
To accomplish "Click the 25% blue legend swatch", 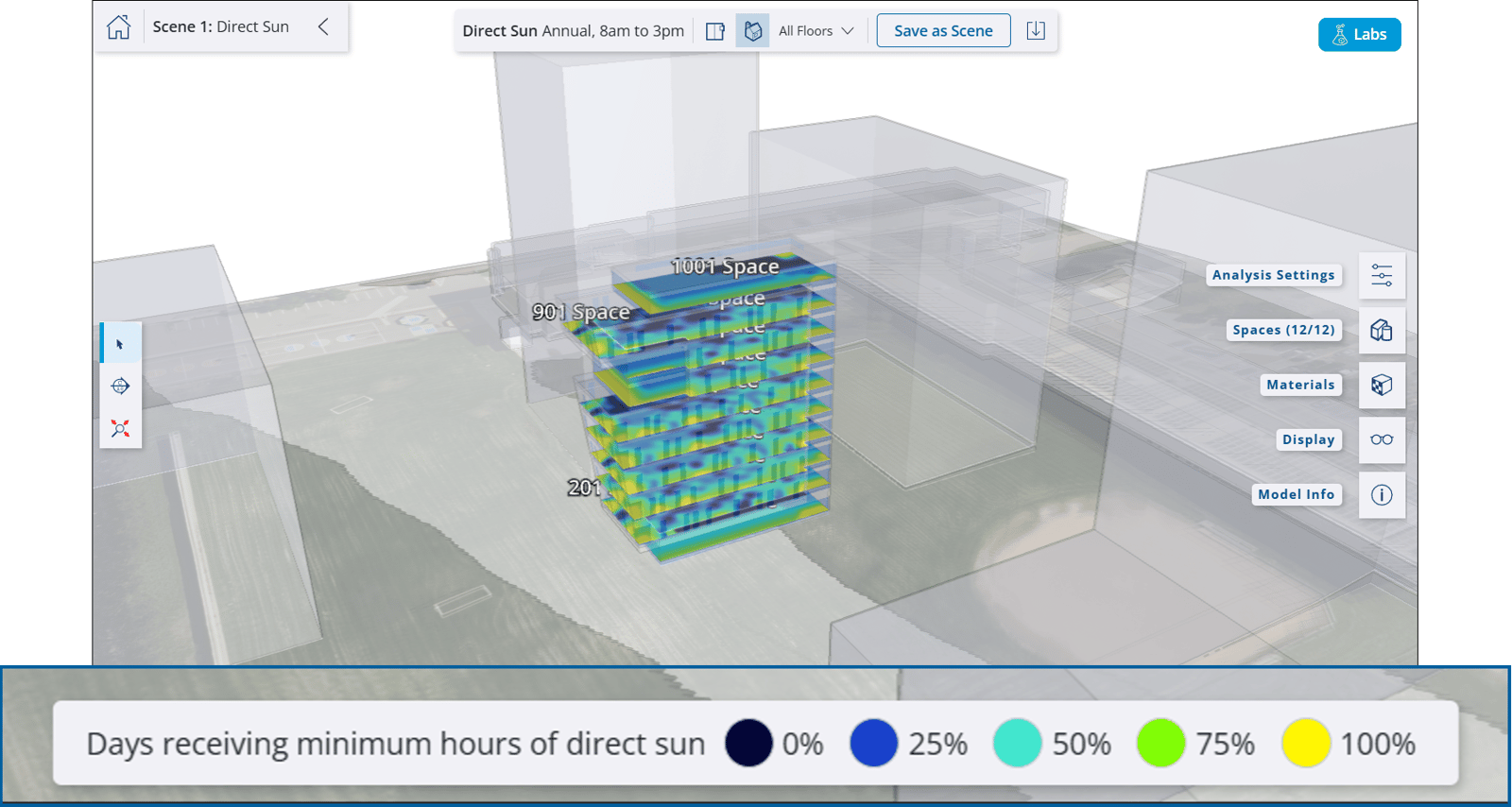I will 873,743.
